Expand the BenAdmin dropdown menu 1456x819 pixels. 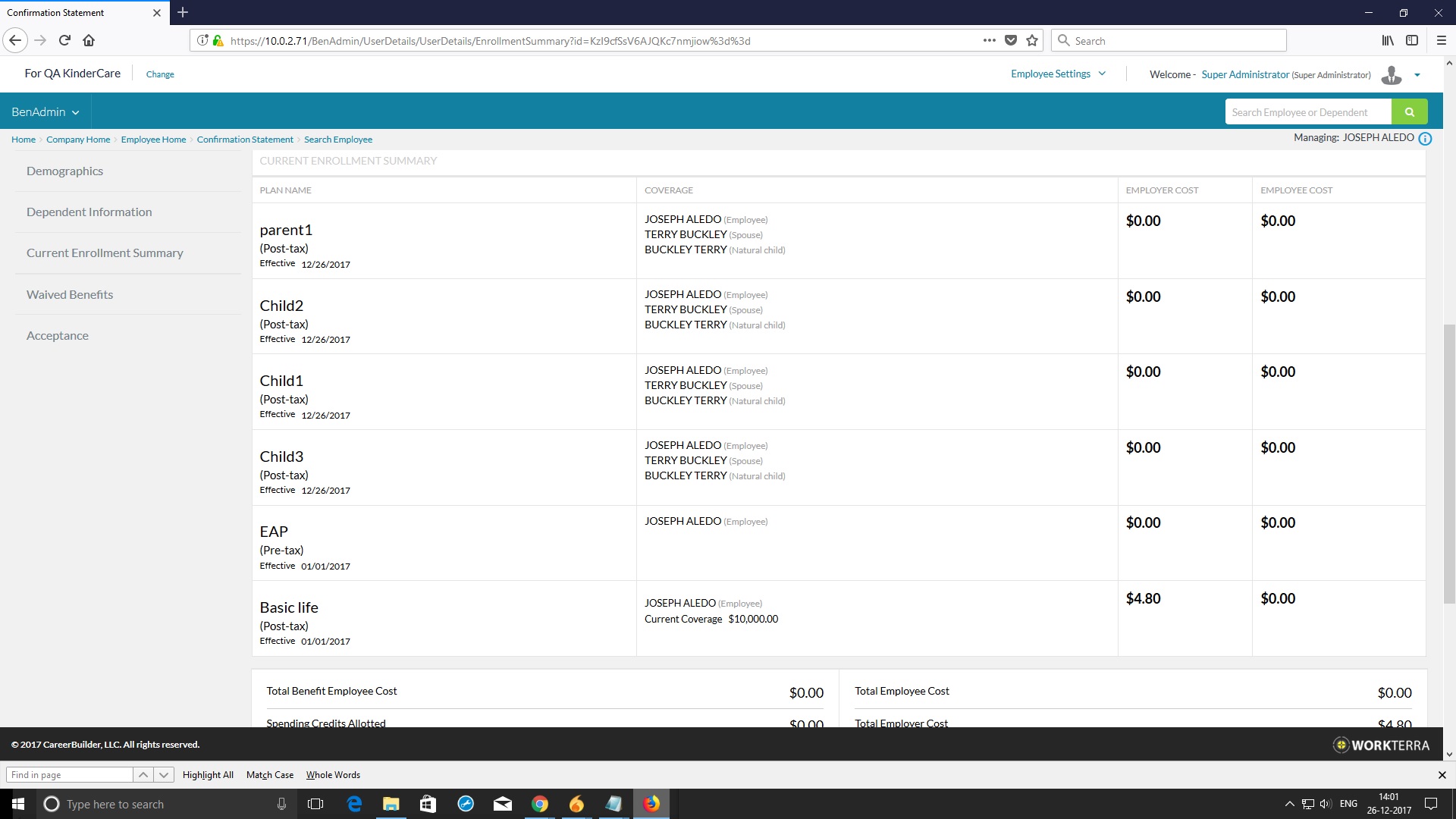point(45,112)
